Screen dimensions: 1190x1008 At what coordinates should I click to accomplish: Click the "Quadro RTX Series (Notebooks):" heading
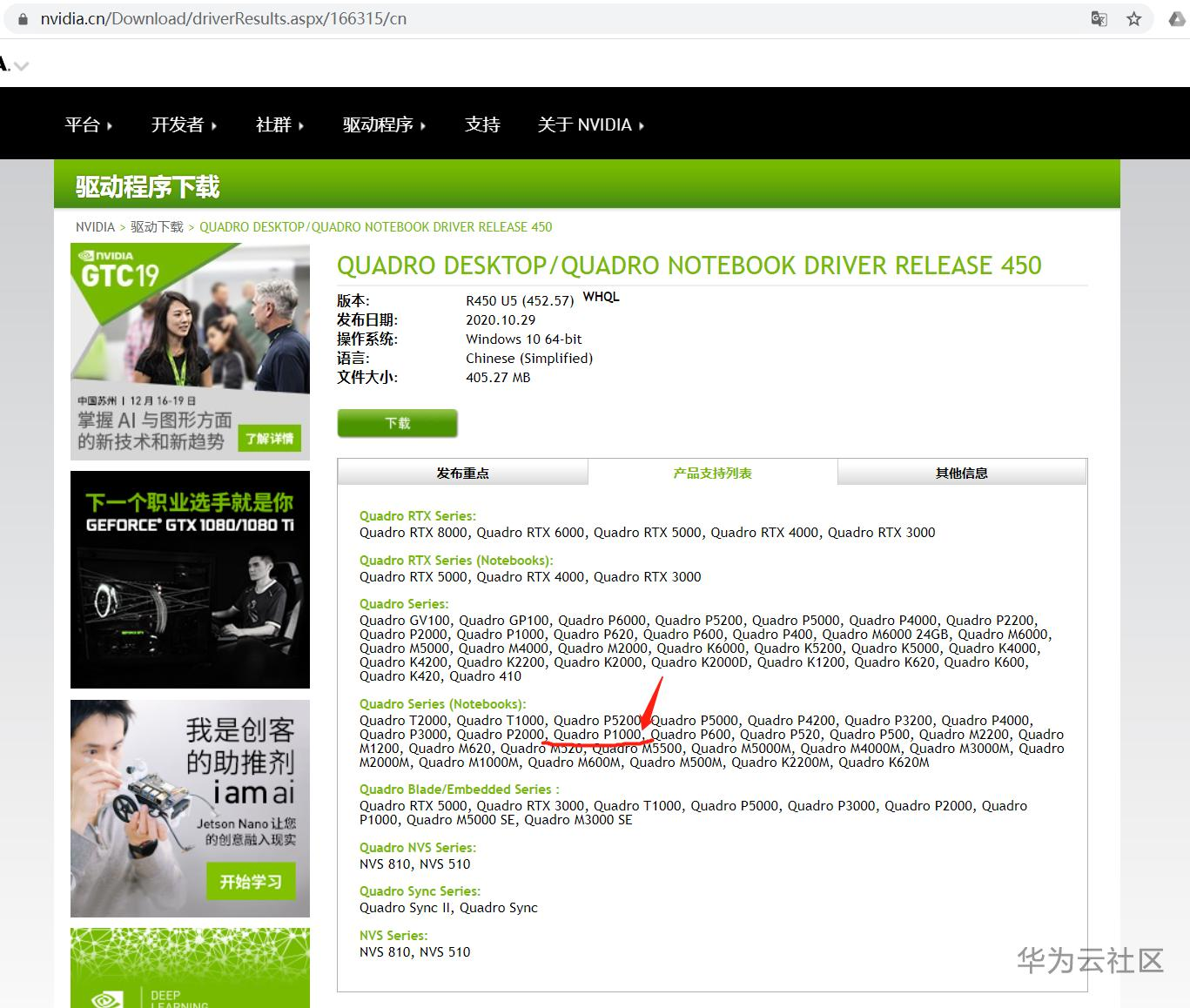point(456,561)
